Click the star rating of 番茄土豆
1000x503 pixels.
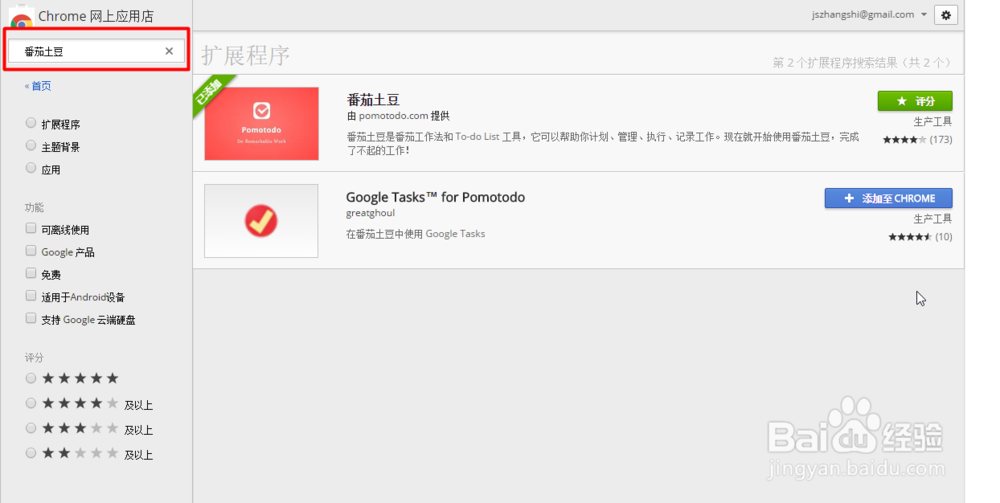click(903, 140)
